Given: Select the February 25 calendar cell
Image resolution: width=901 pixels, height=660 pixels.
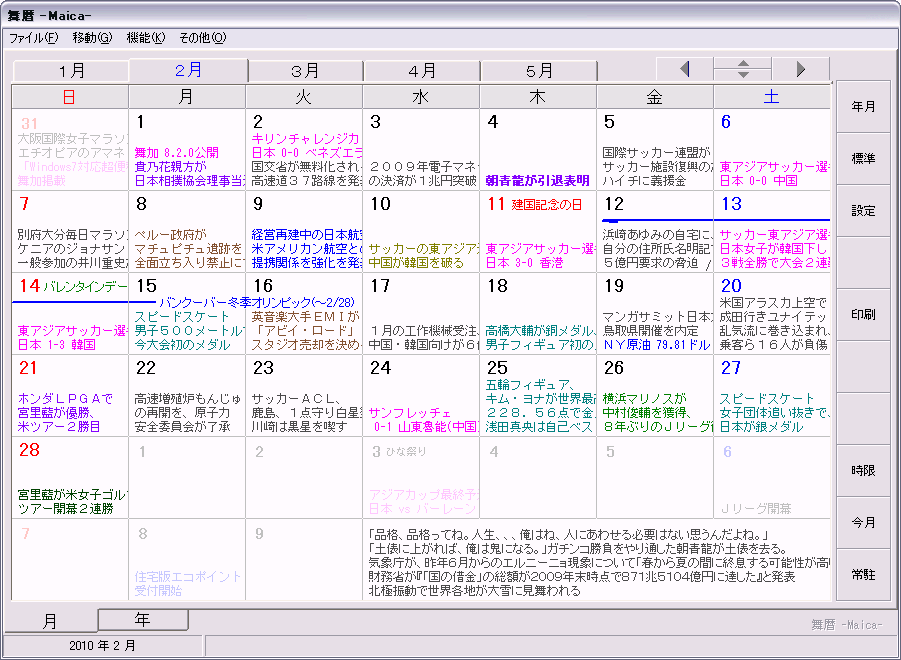Looking at the screenshot, I should pos(538,396).
